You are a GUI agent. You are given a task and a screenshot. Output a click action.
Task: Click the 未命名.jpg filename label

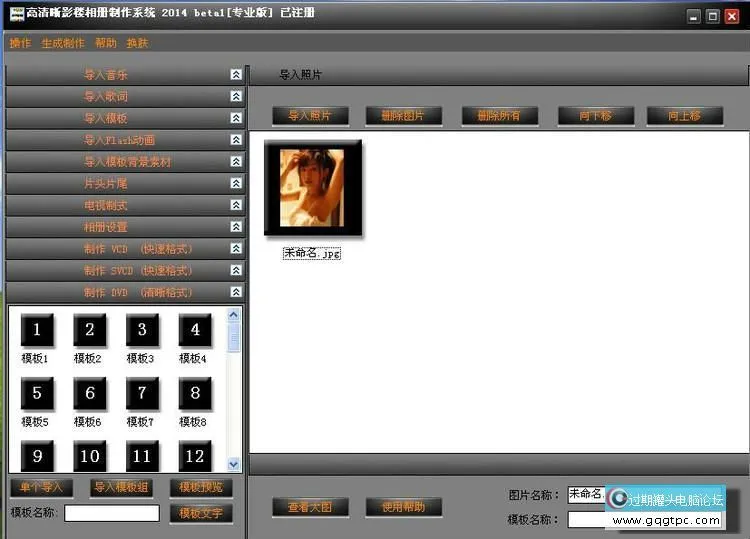(312, 253)
